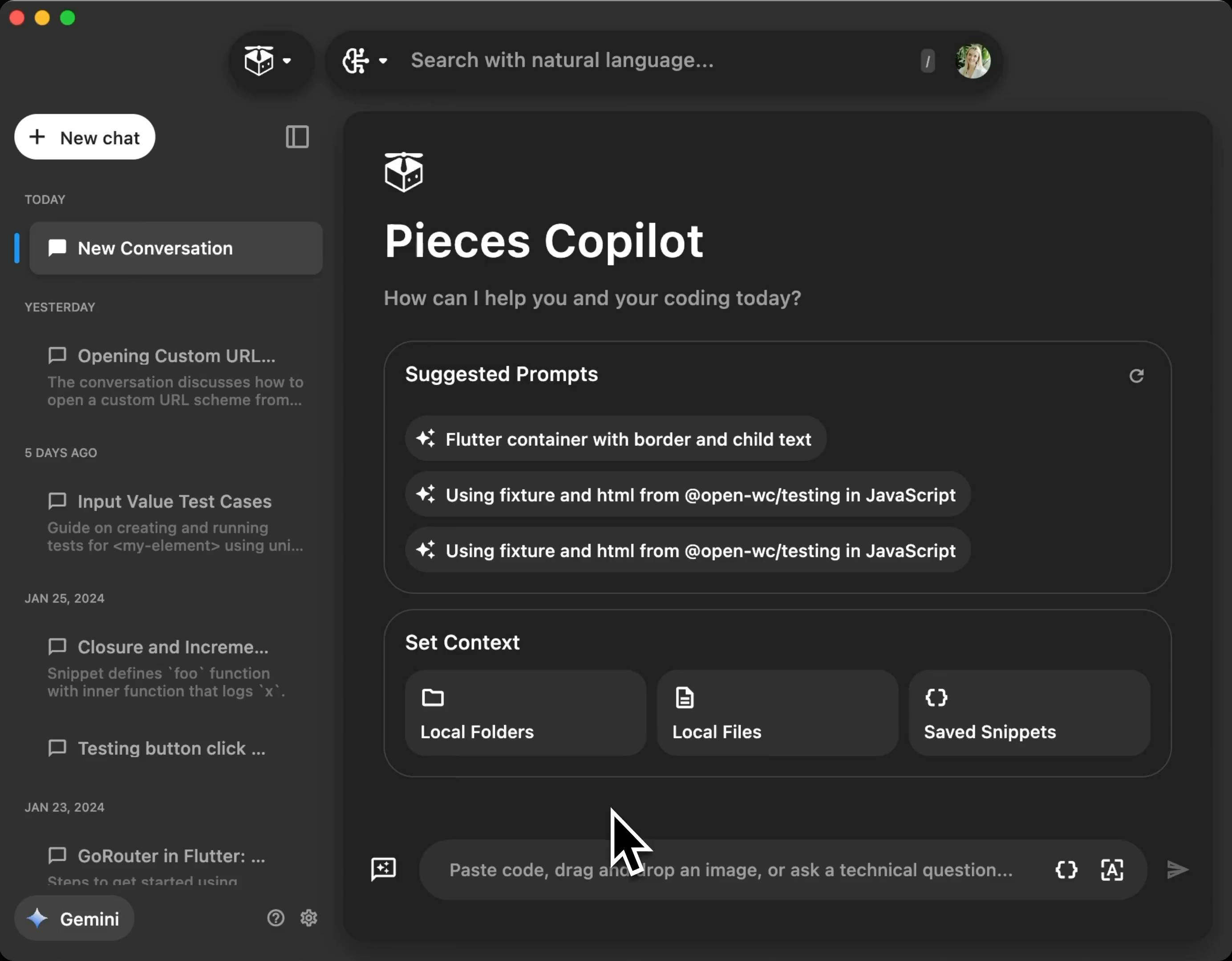
Task: Enable help menu via question mark icon
Action: point(275,918)
